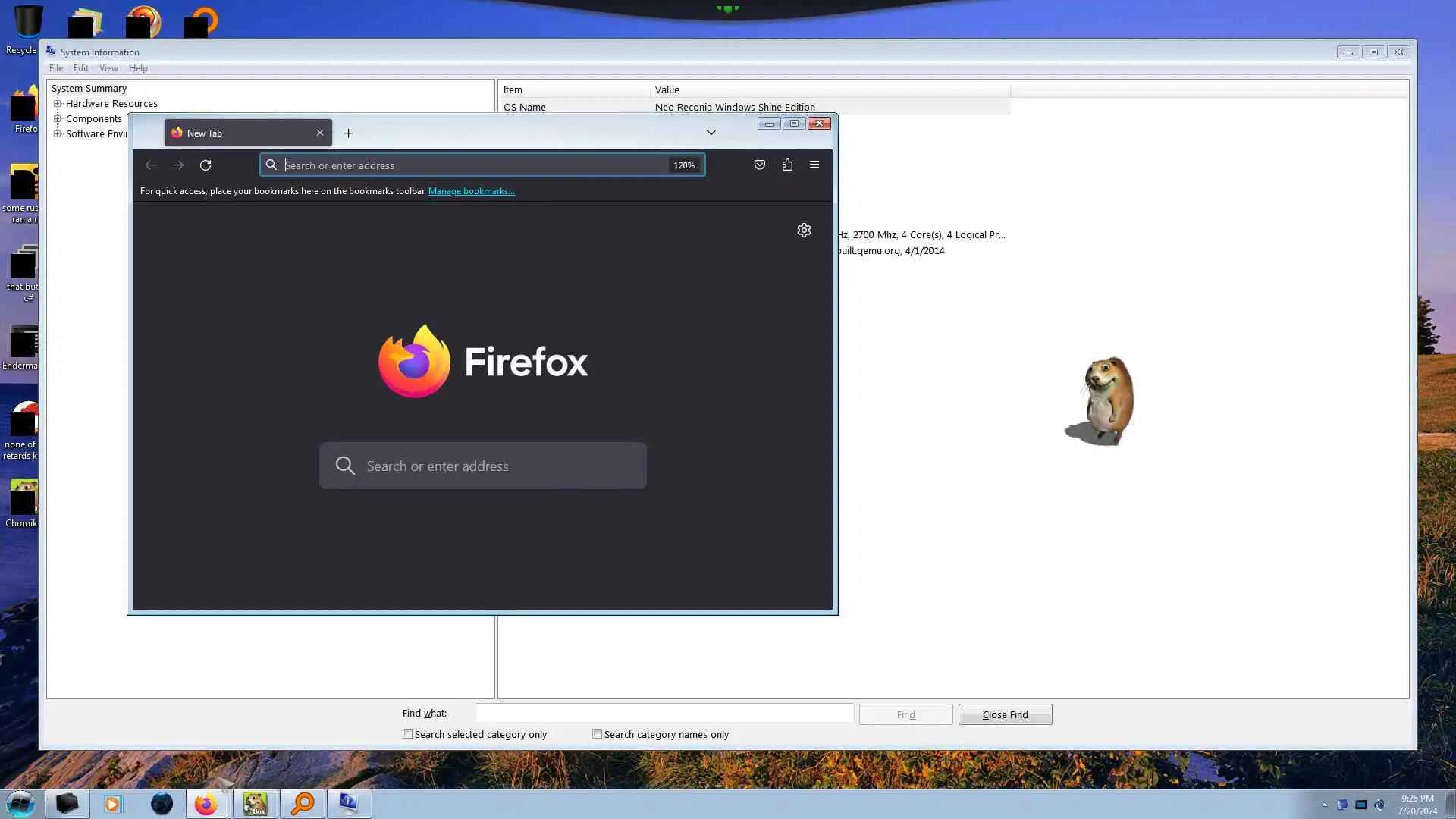This screenshot has width=1456, height=819.
Task: Open a new tab with plus icon
Action: coord(348,133)
